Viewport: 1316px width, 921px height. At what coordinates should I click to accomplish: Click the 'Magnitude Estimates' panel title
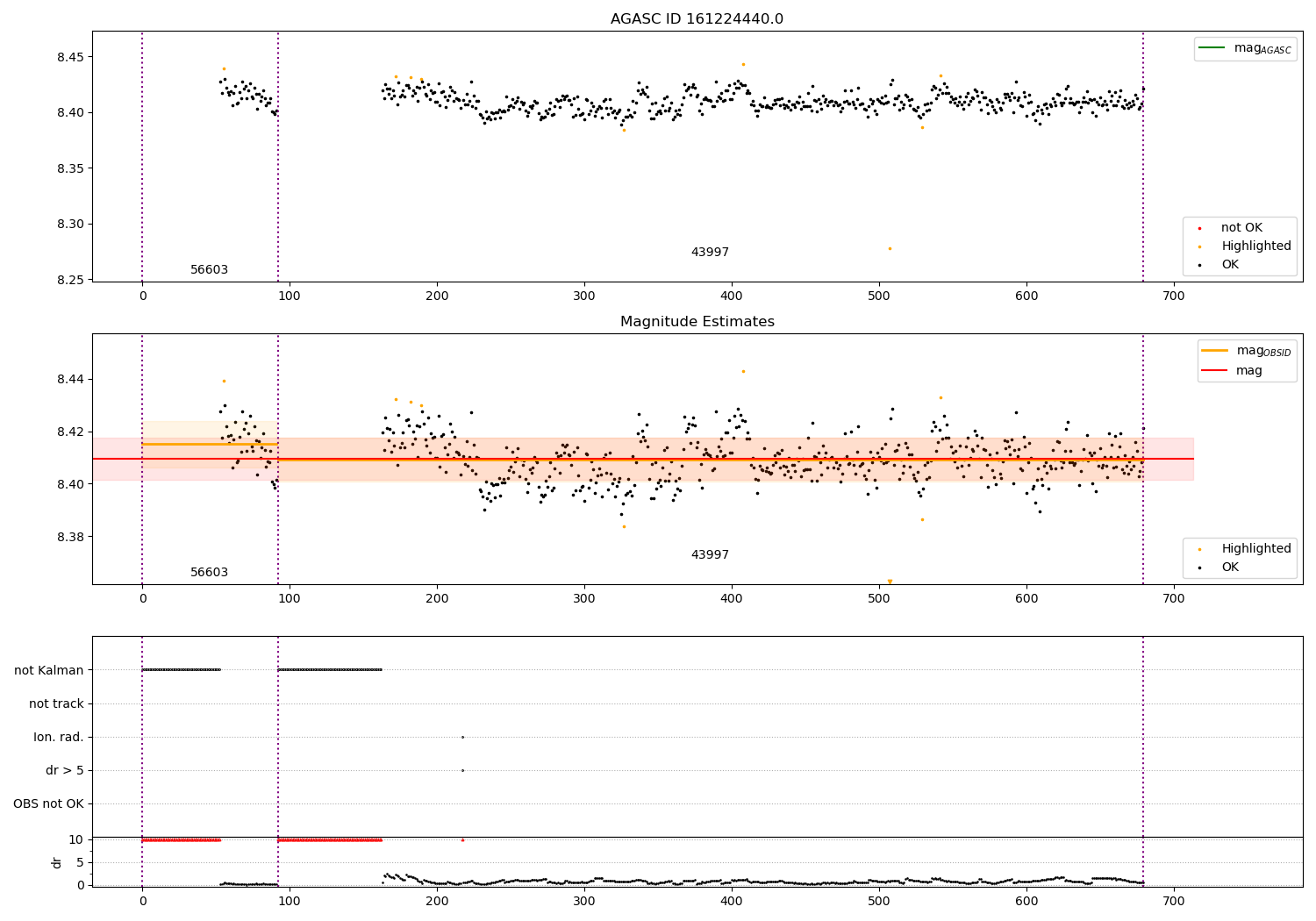click(x=697, y=322)
